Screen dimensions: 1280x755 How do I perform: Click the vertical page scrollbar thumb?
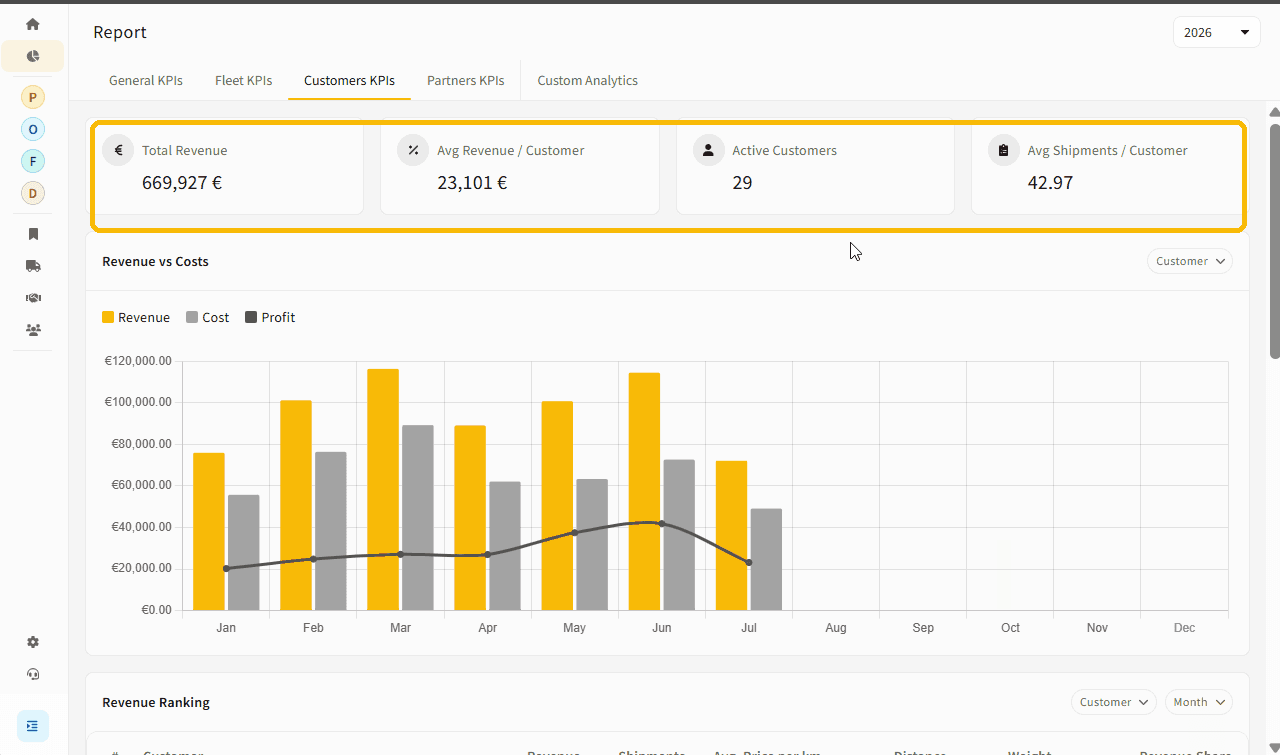click(x=1274, y=240)
